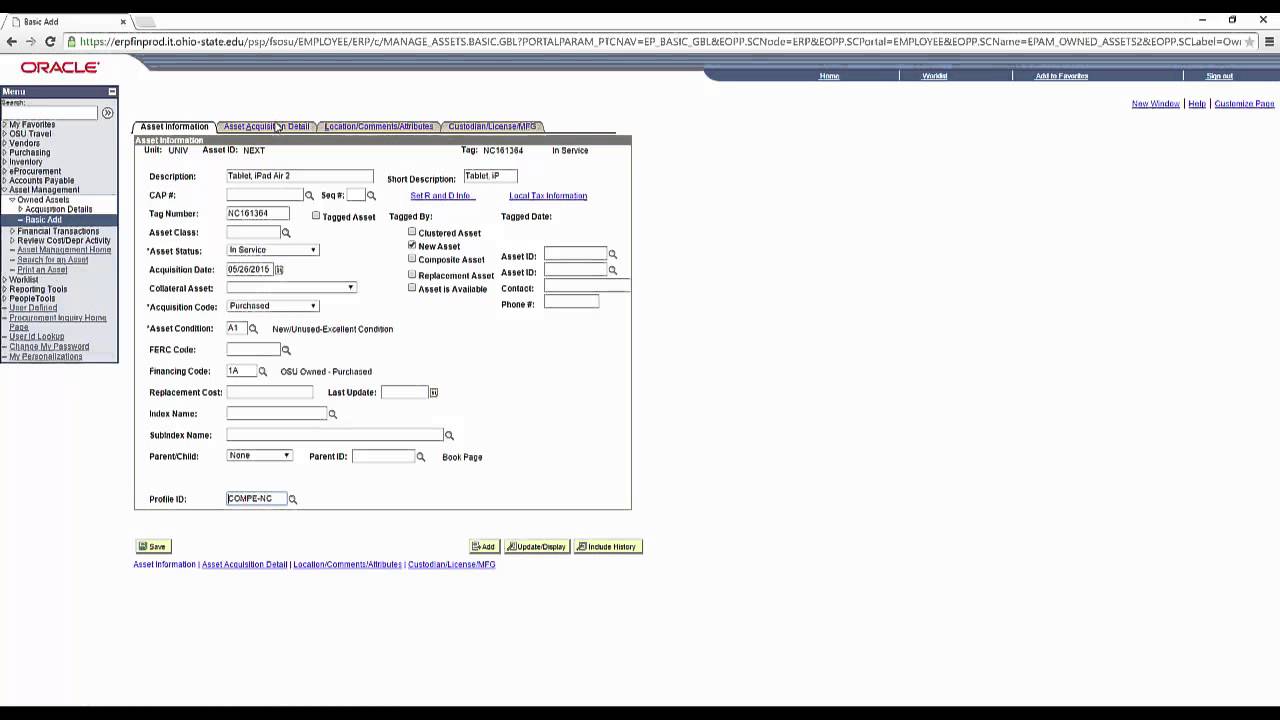Click the Oracle logo
Screen dimensions: 1280x720
60,68
